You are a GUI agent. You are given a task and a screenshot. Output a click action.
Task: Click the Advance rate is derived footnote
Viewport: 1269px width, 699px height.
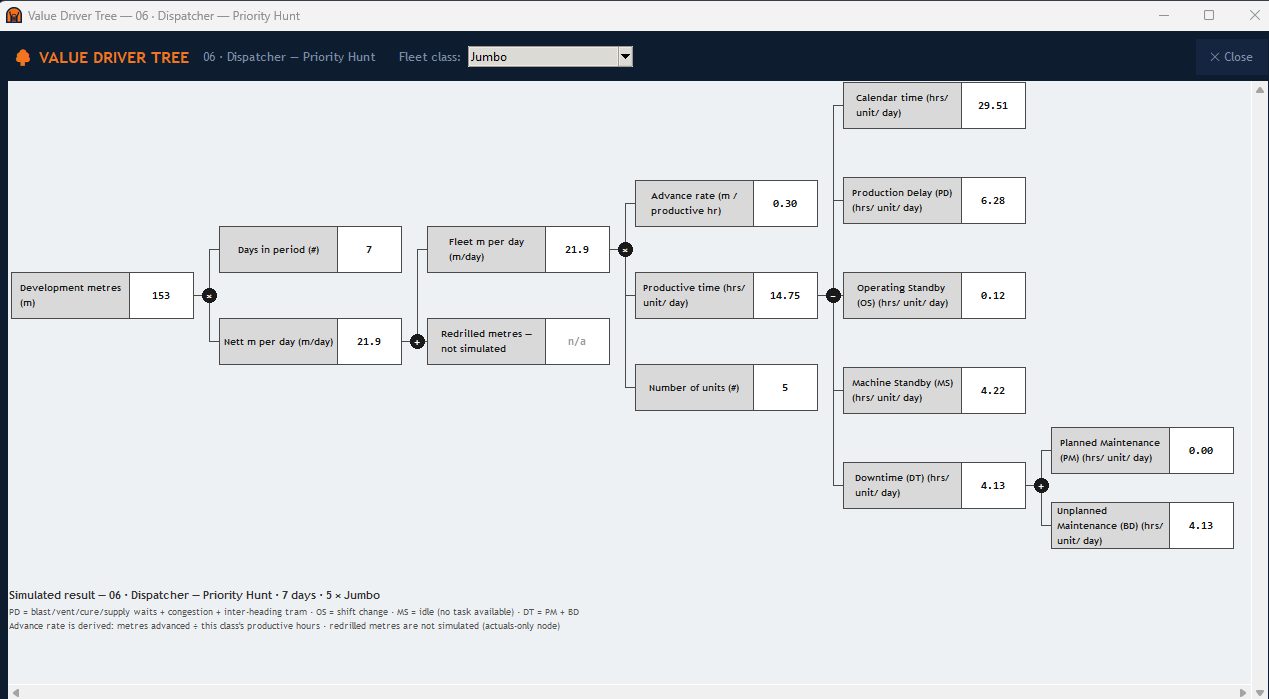pos(284,626)
